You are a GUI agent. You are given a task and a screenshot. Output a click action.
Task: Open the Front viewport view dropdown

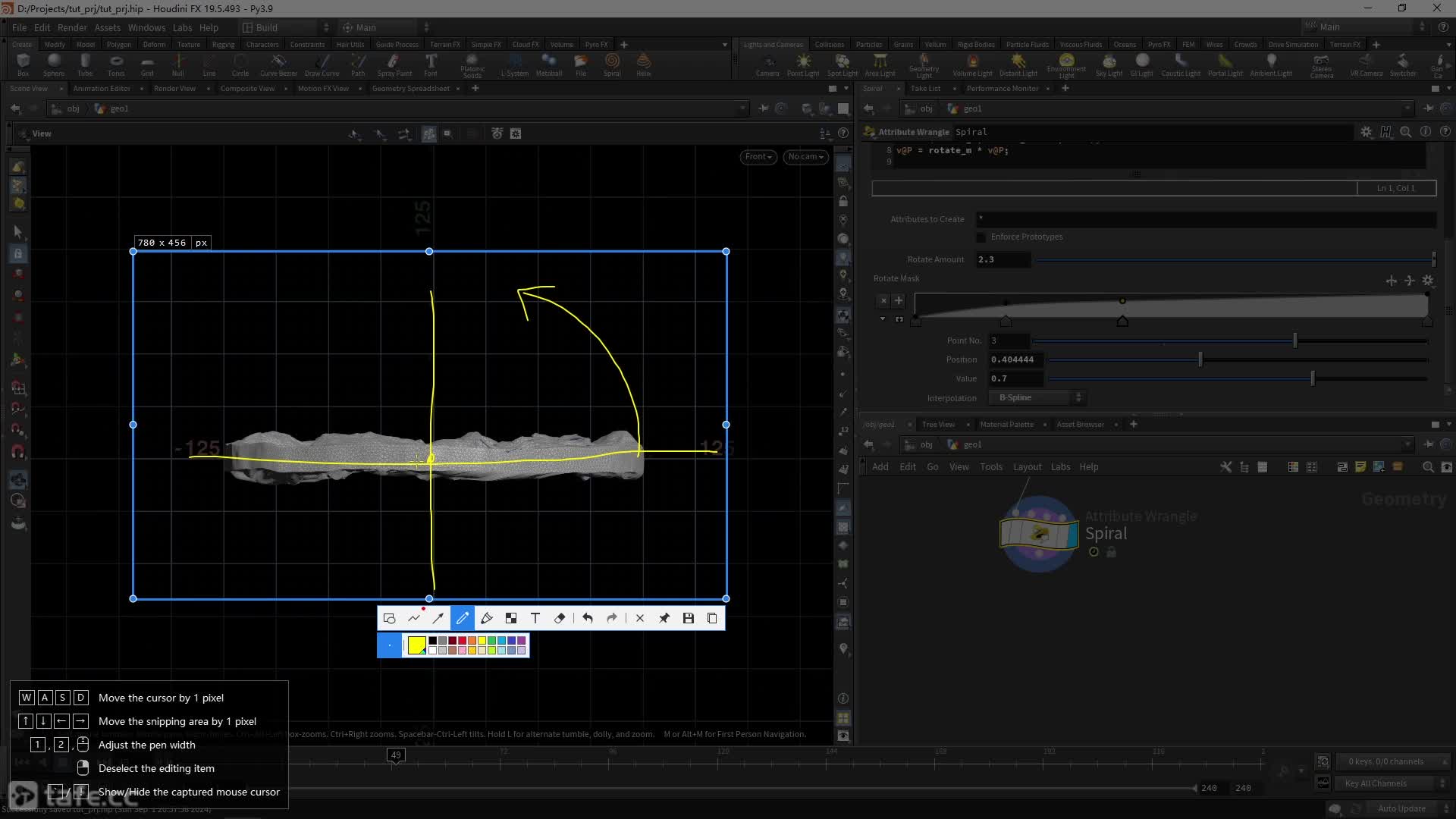coord(758,157)
